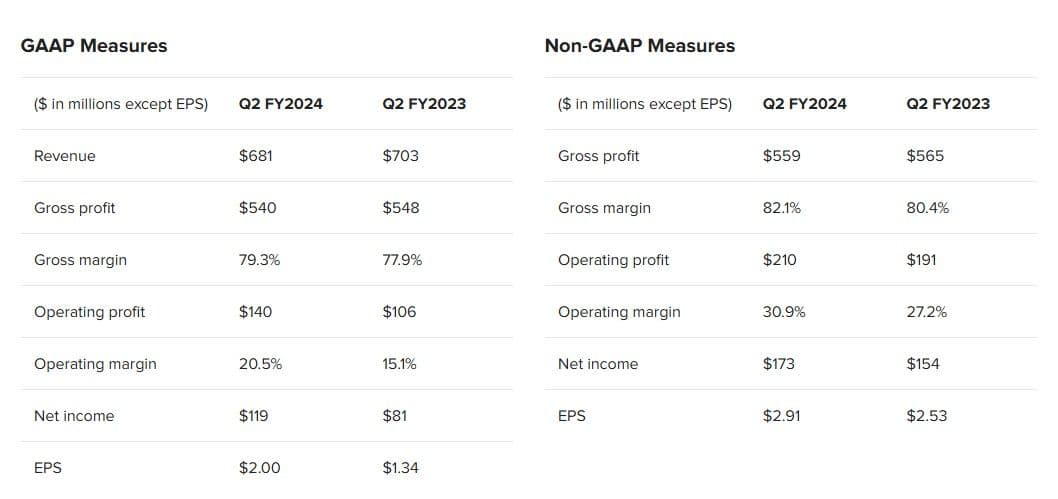The image size is (1058, 499).
Task: Click the 20.5% operating margin value
Action: tap(261, 364)
